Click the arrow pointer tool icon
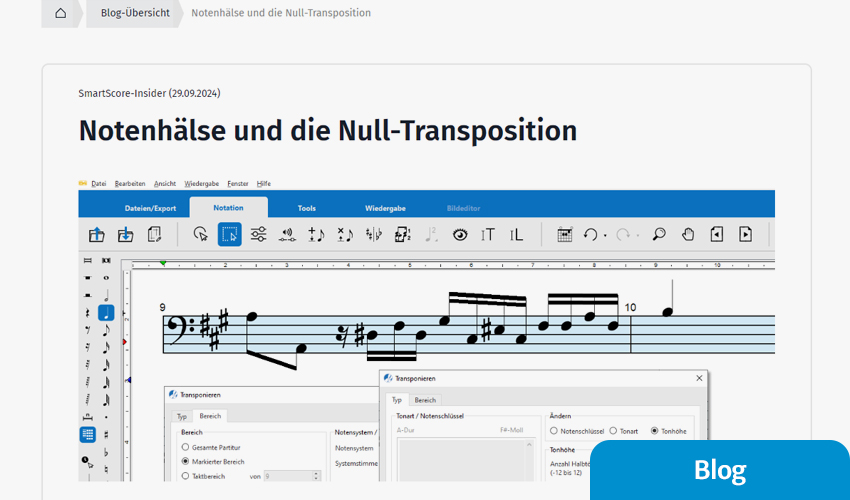 point(201,234)
